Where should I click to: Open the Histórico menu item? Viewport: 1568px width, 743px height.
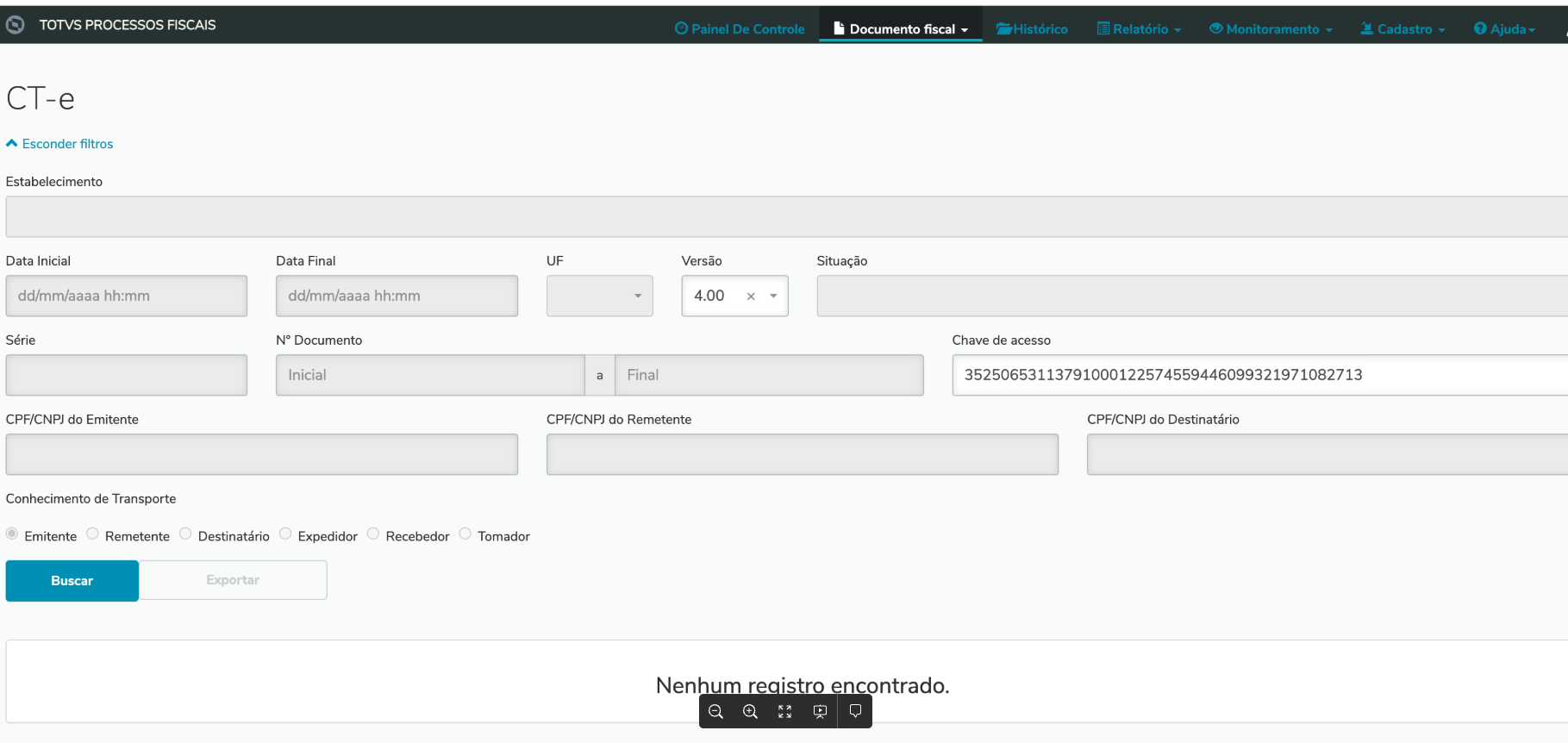pos(1032,28)
